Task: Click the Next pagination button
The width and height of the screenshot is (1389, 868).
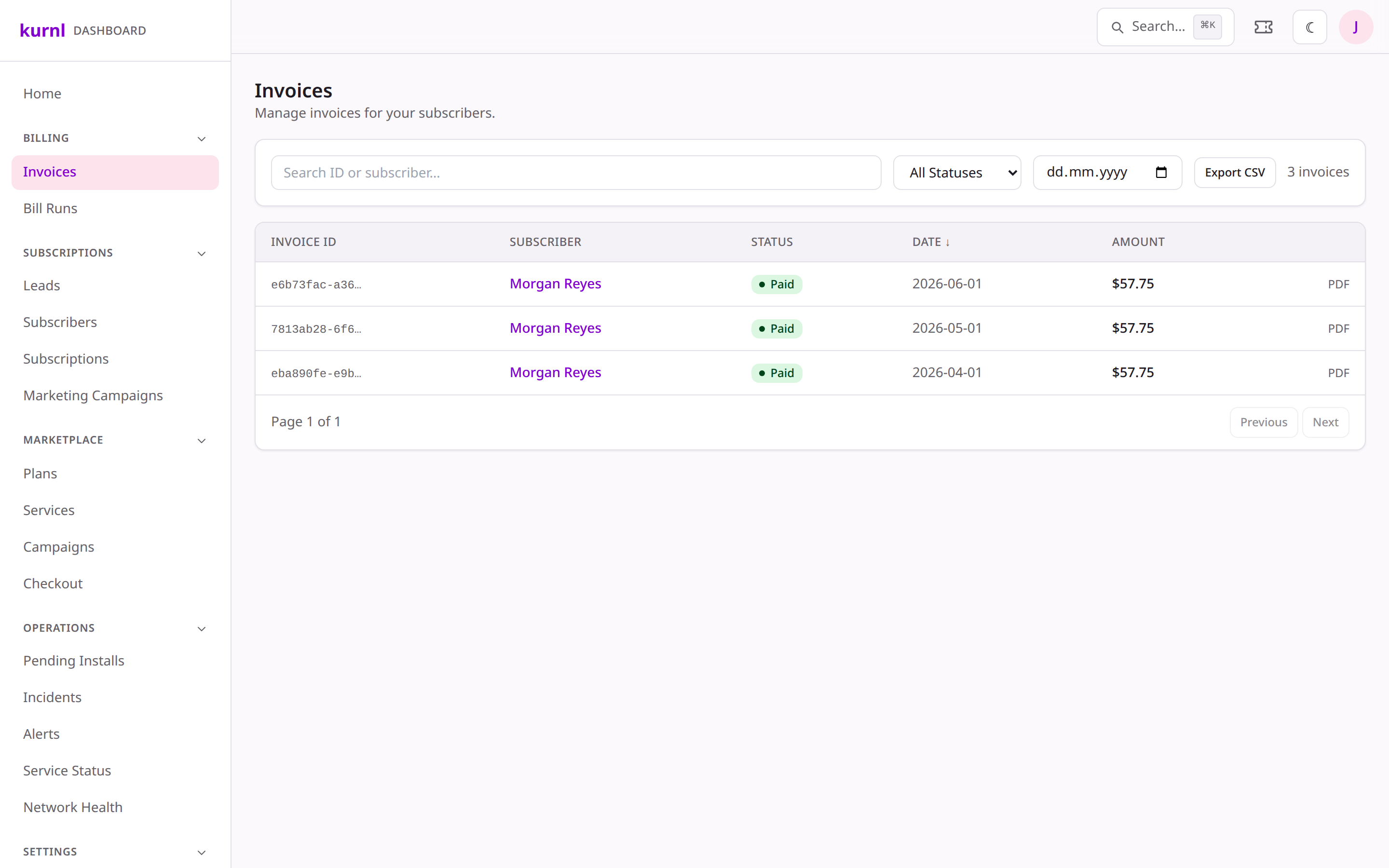Action: [1325, 422]
